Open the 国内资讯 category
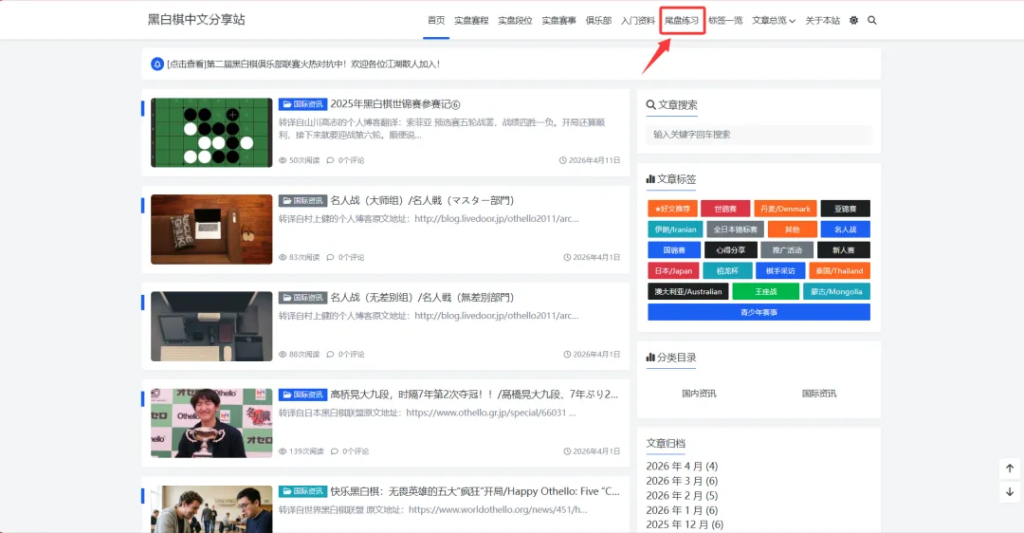The image size is (1024, 533). click(x=699, y=393)
